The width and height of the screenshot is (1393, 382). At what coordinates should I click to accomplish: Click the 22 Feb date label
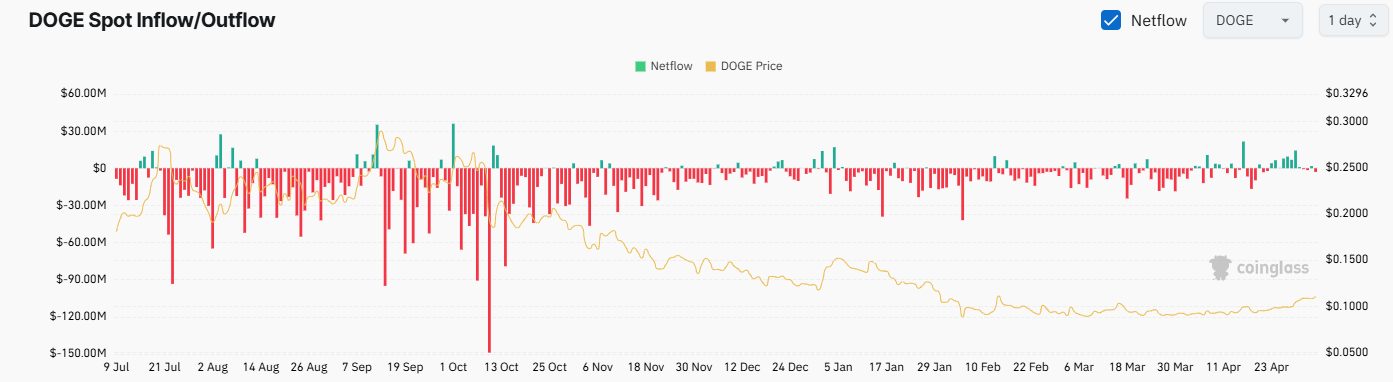[1030, 368]
